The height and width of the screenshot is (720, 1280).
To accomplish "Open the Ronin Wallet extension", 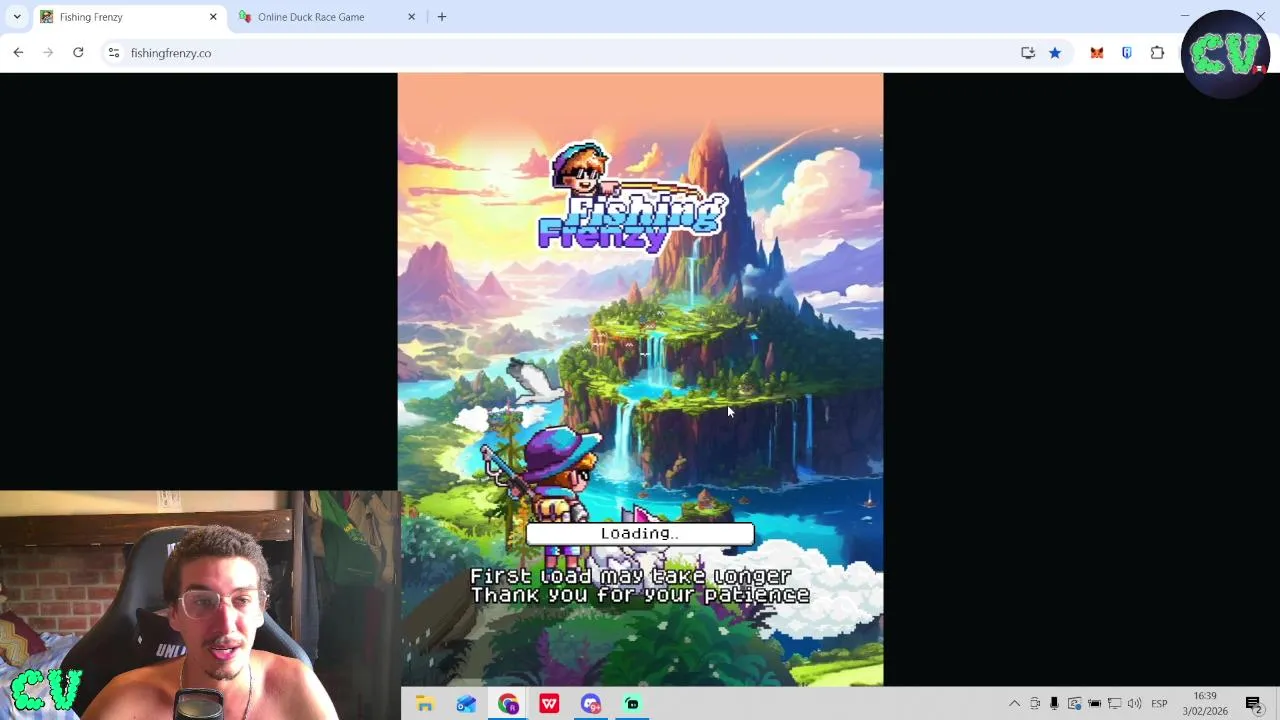I will coord(1127,53).
